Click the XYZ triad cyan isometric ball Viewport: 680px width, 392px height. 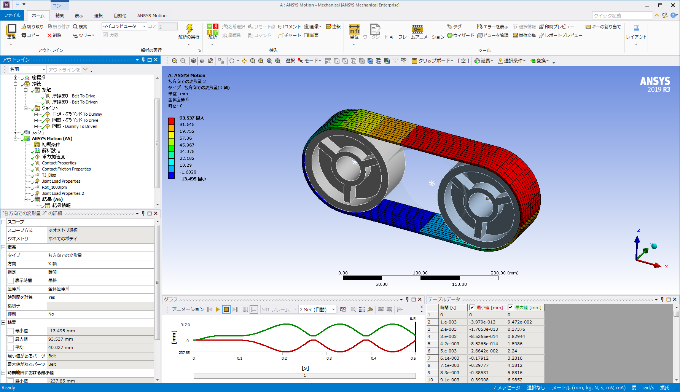[x=654, y=246]
